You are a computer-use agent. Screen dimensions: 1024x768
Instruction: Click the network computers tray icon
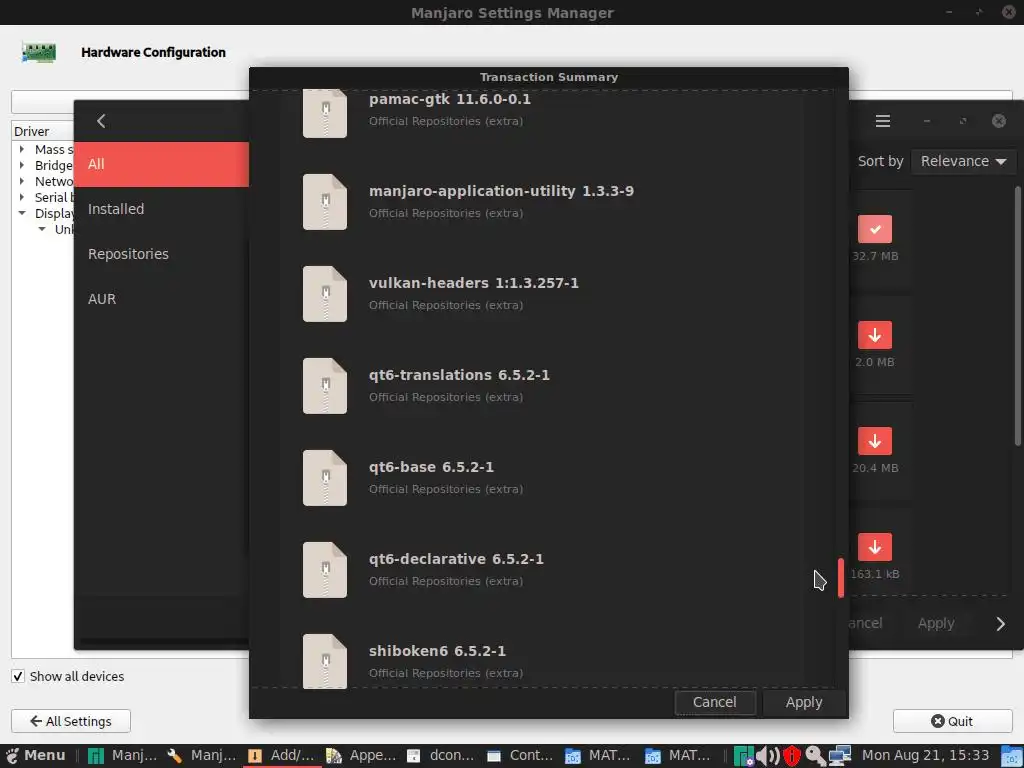click(x=842, y=756)
